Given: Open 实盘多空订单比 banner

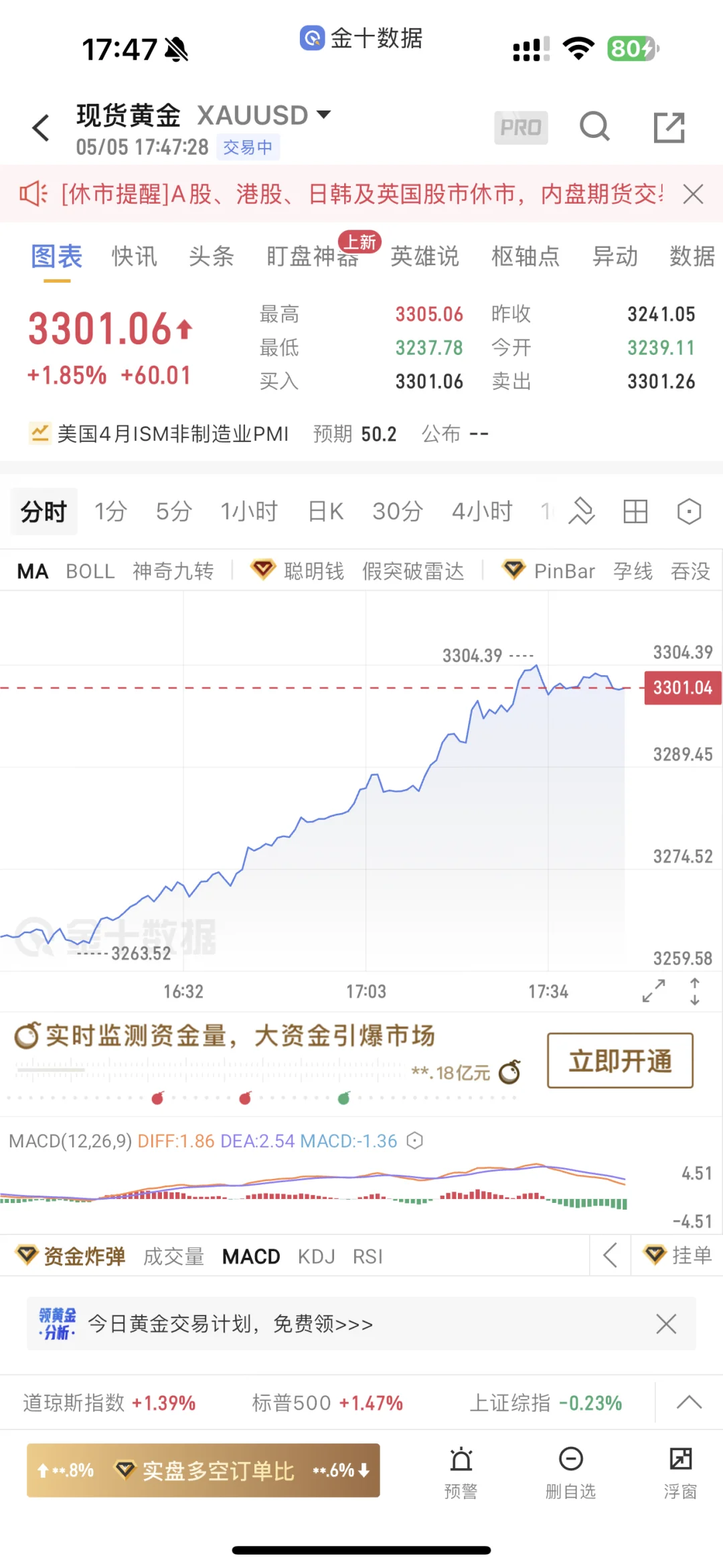Looking at the screenshot, I should pos(204,1470).
